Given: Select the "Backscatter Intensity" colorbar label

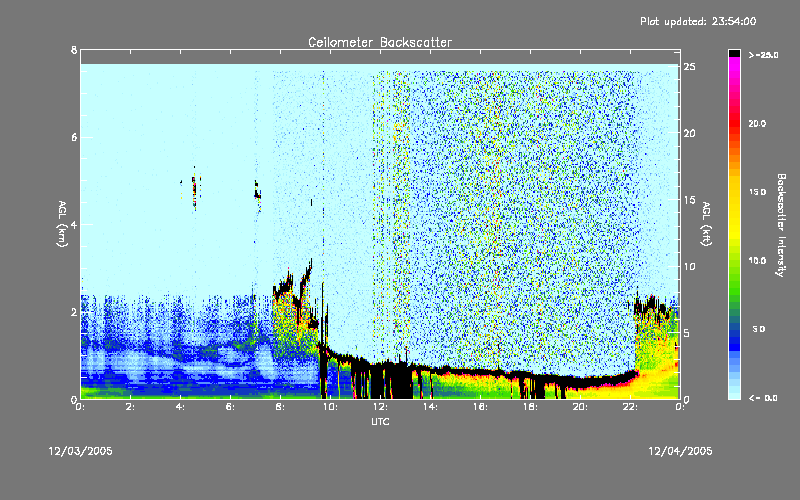Looking at the screenshot, I should (x=780, y=225).
